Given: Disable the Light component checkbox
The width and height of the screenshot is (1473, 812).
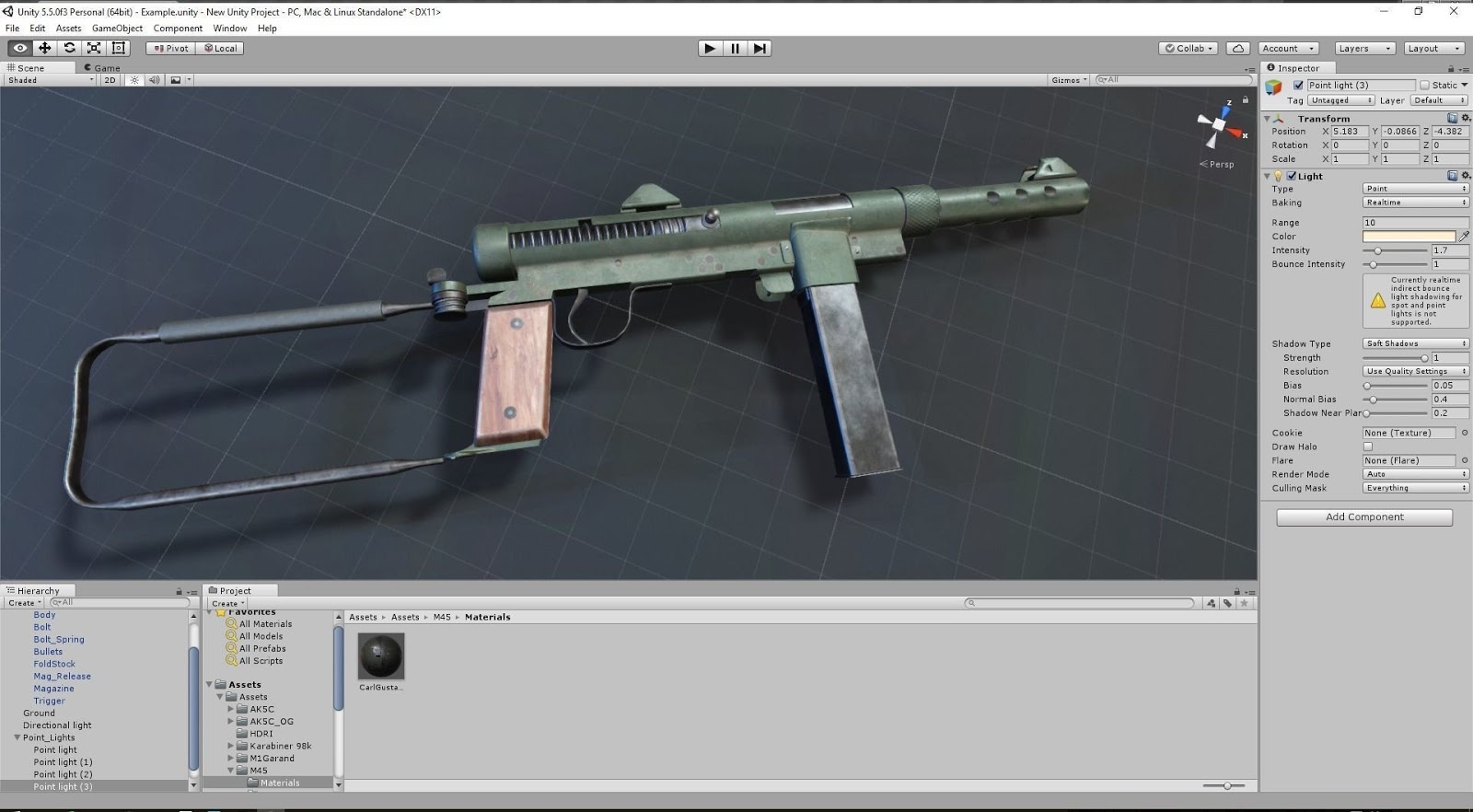Looking at the screenshot, I should [1292, 176].
